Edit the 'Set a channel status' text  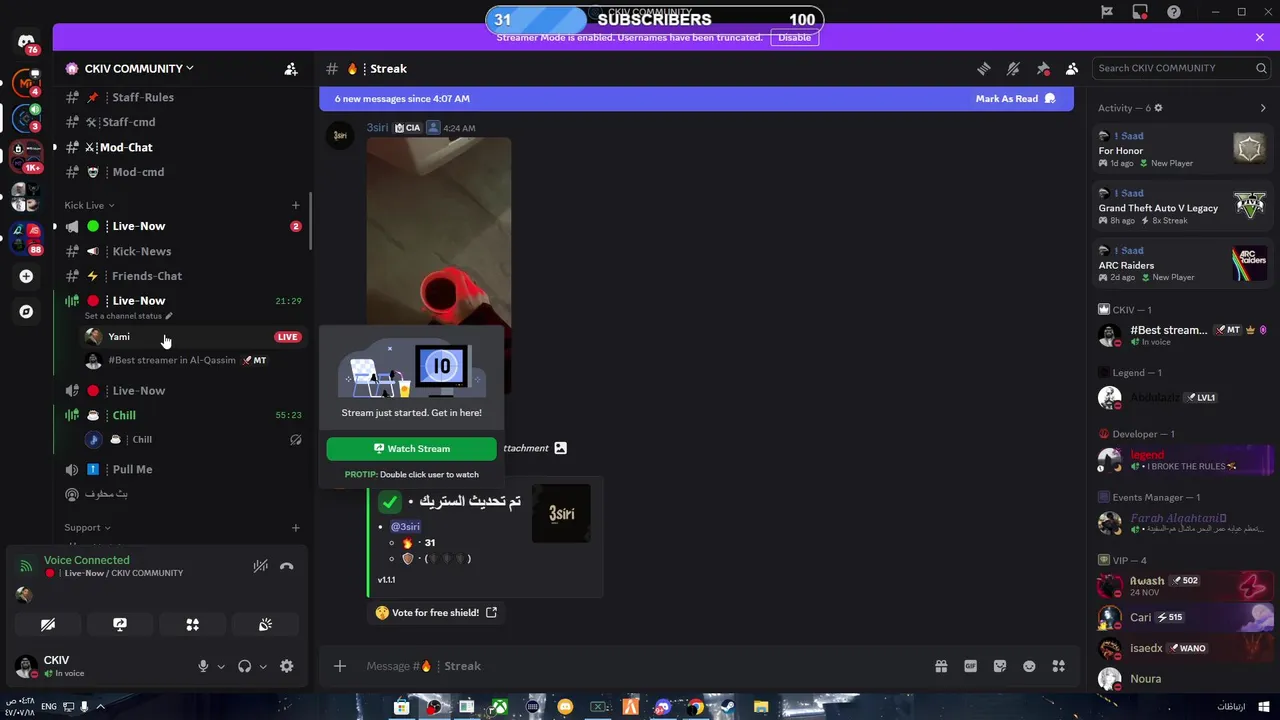128,316
